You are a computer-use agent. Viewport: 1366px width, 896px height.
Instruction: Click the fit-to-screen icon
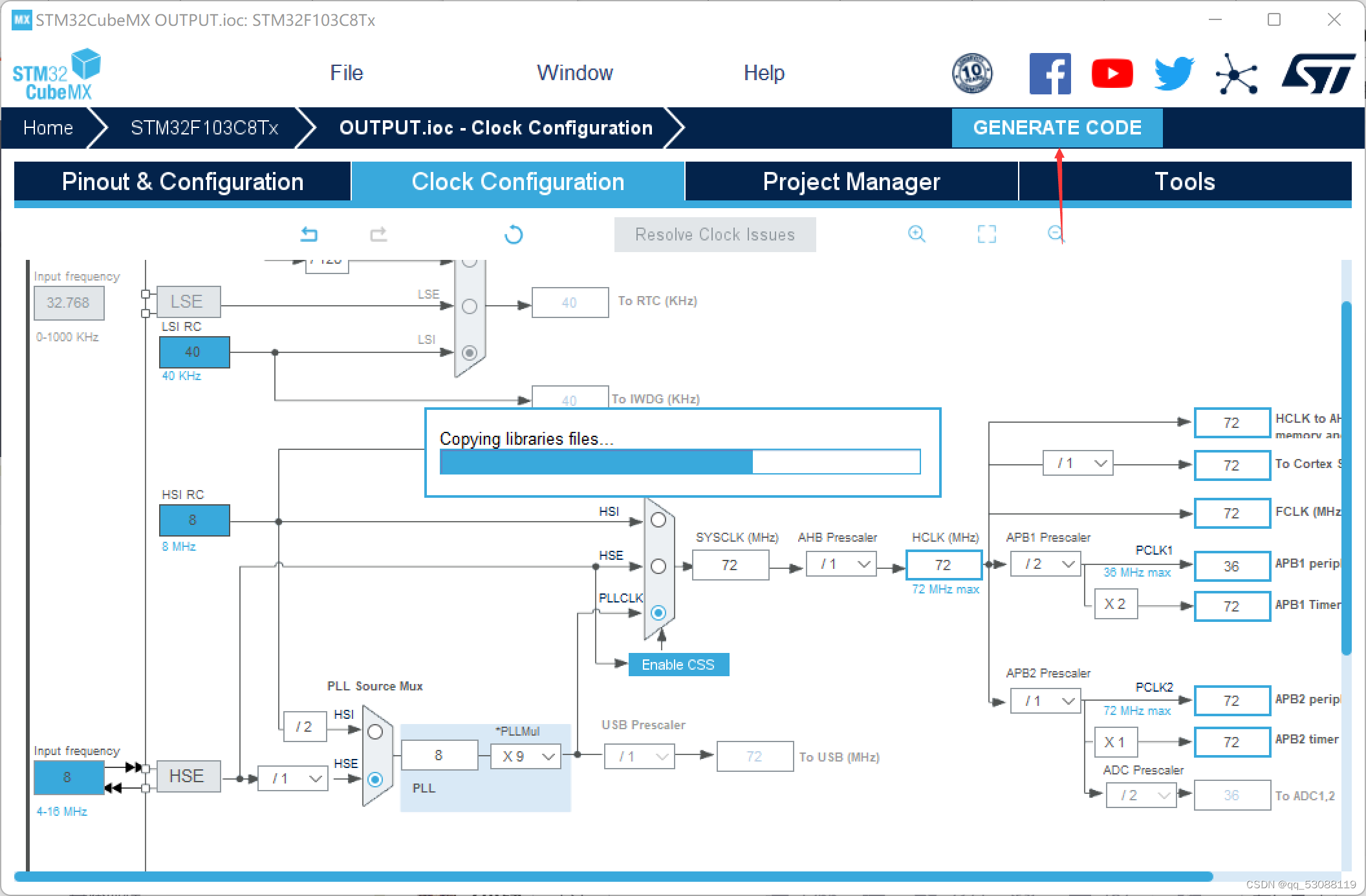click(986, 234)
